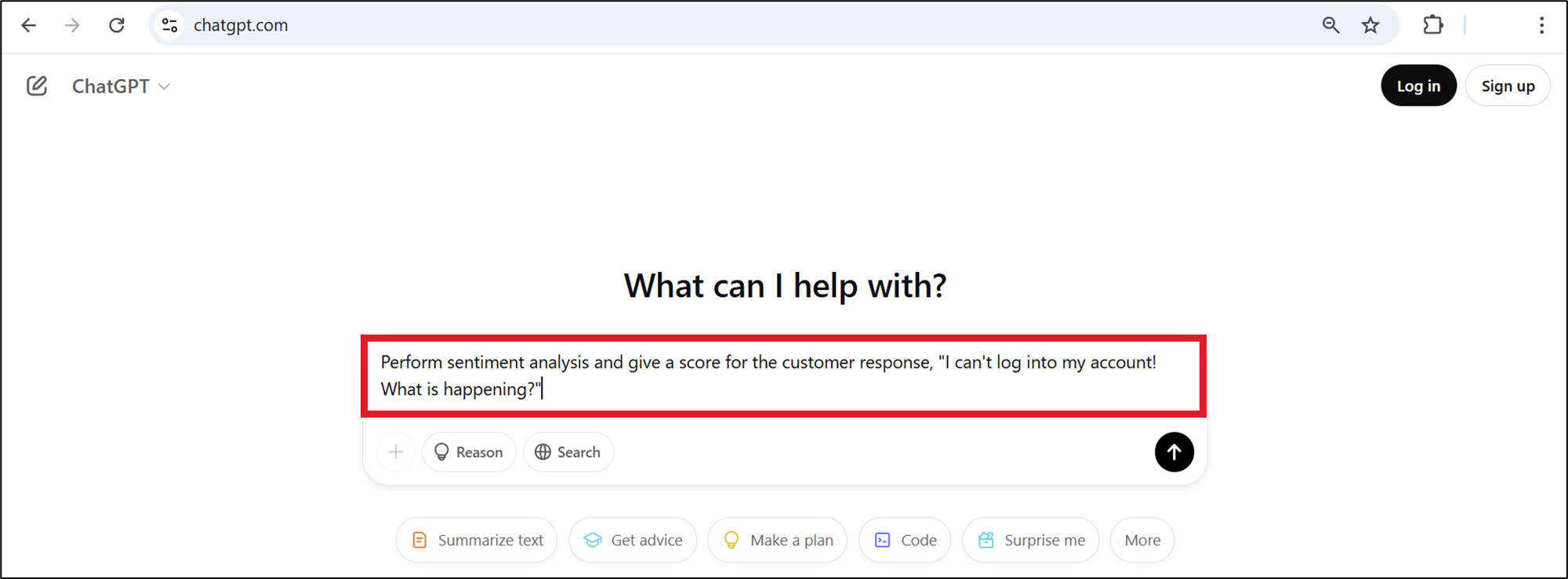Click the zoom magnifier icon in address bar
This screenshot has height=579, width=1568.
(1330, 25)
